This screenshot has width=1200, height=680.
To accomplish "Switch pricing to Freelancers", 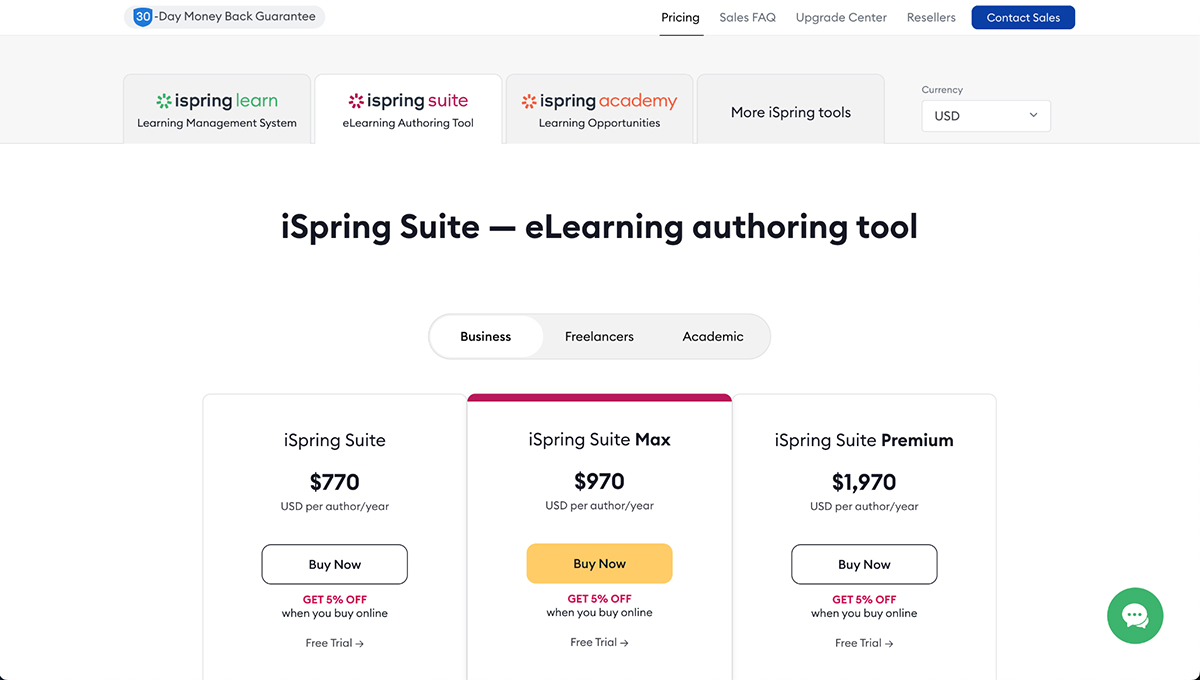I will click(599, 337).
